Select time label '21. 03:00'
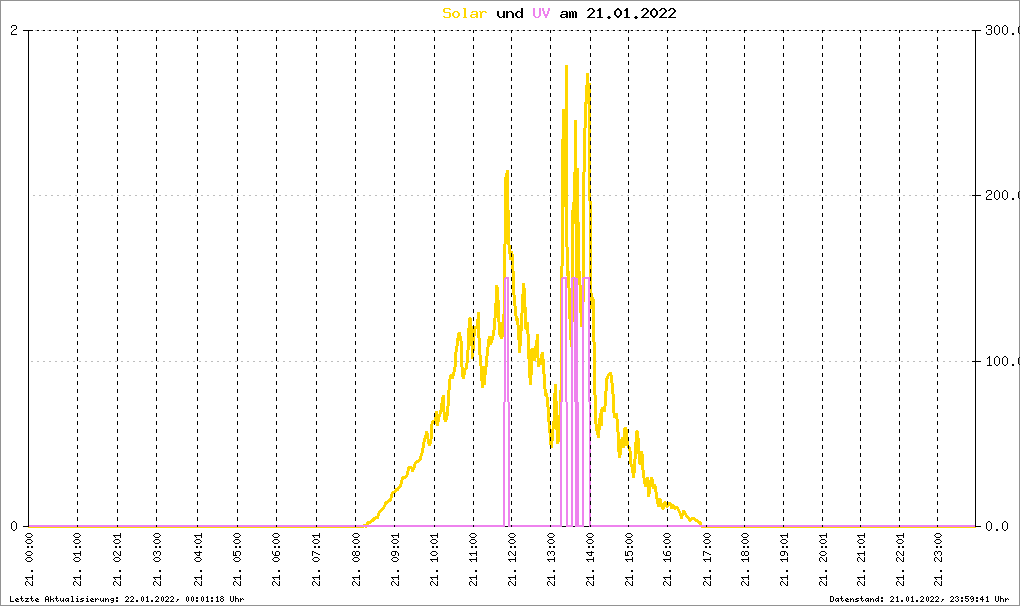The image size is (1020, 606). coord(157,560)
